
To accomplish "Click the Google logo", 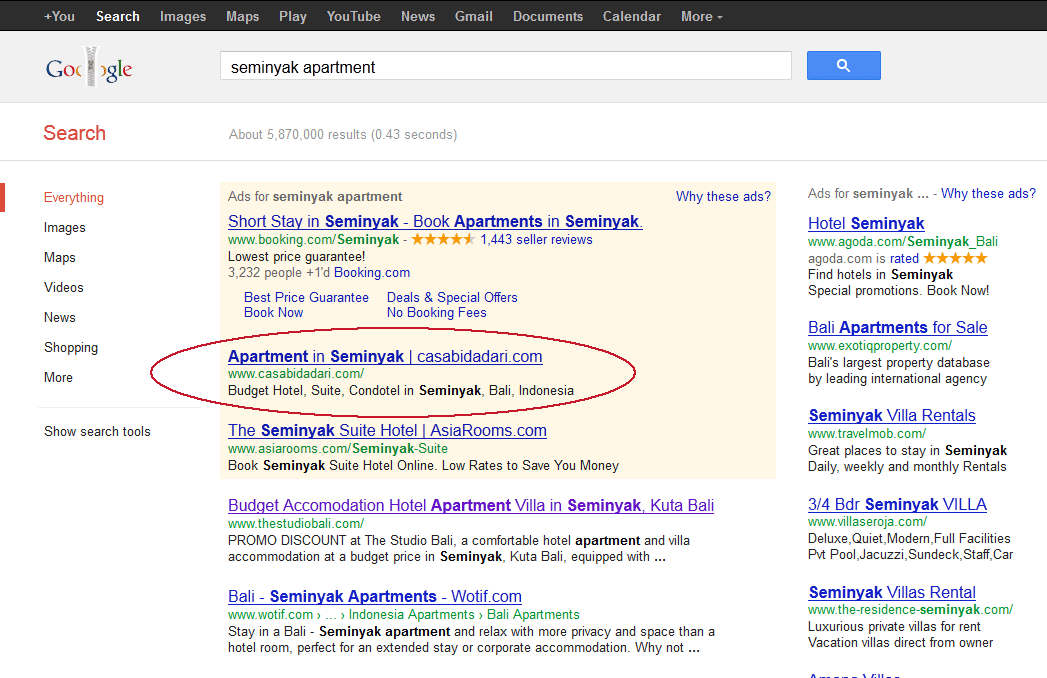I will (89, 68).
